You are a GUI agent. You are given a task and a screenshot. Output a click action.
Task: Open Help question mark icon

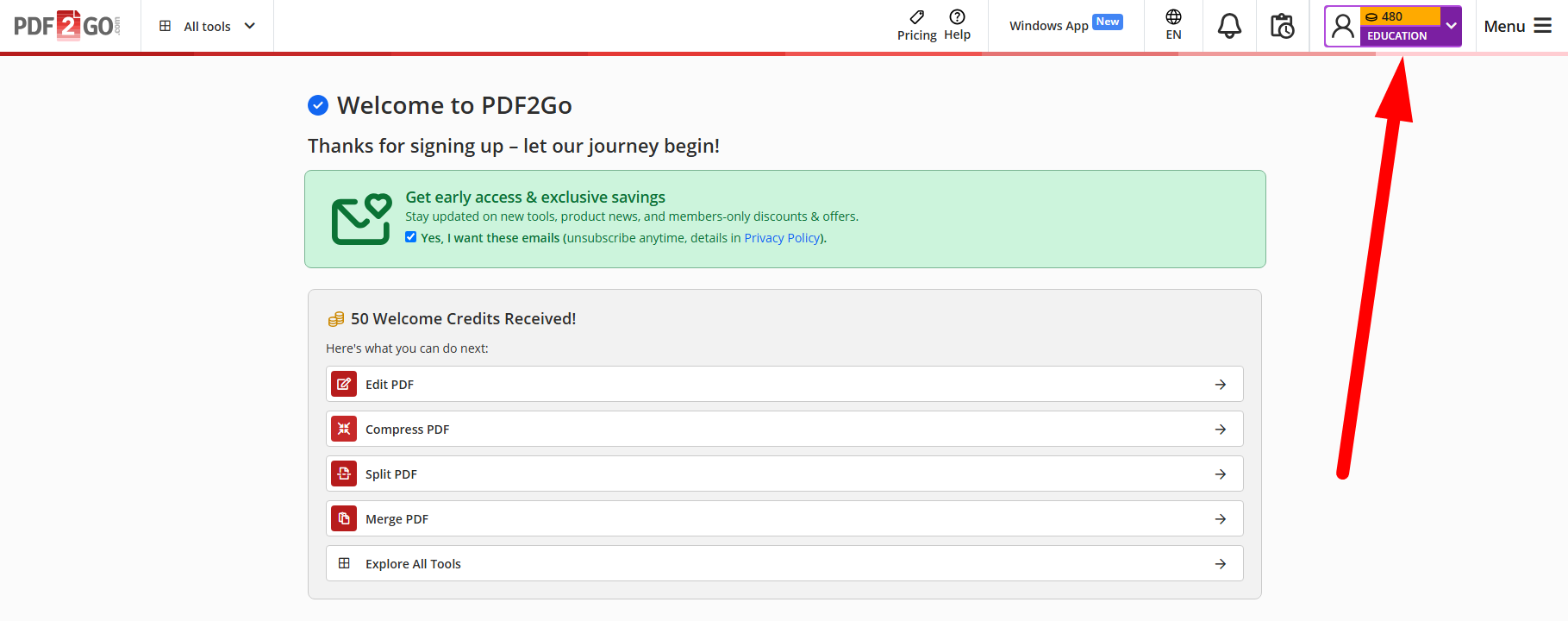pos(957,17)
